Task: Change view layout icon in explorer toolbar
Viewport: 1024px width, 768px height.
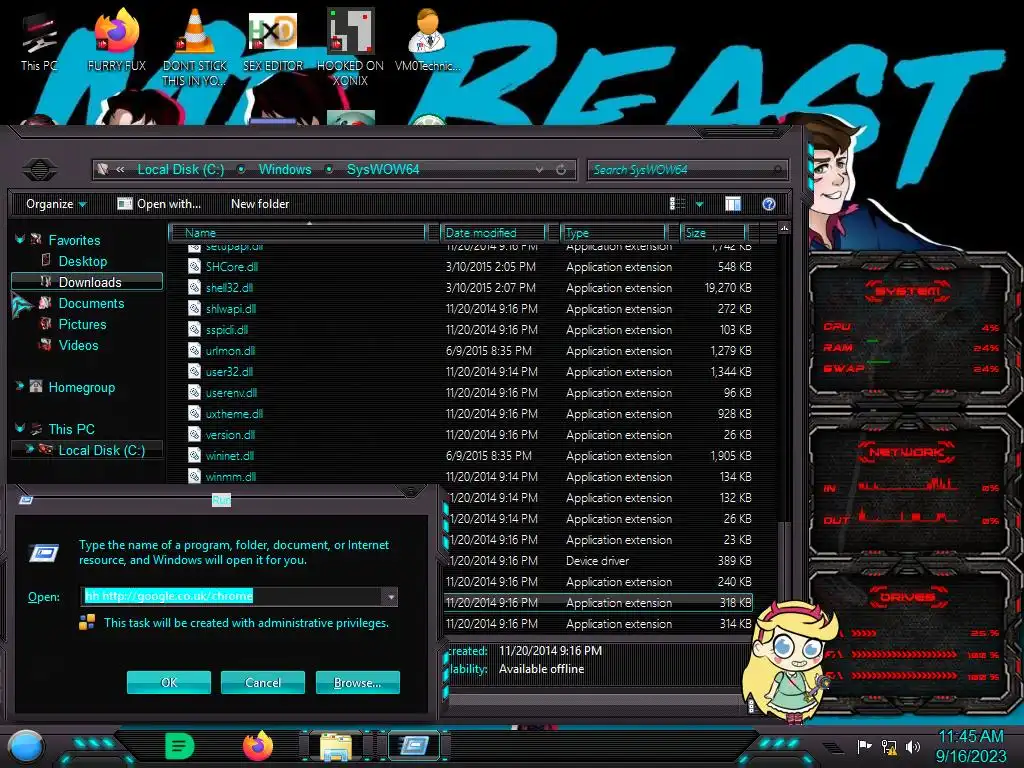Action: [x=677, y=204]
